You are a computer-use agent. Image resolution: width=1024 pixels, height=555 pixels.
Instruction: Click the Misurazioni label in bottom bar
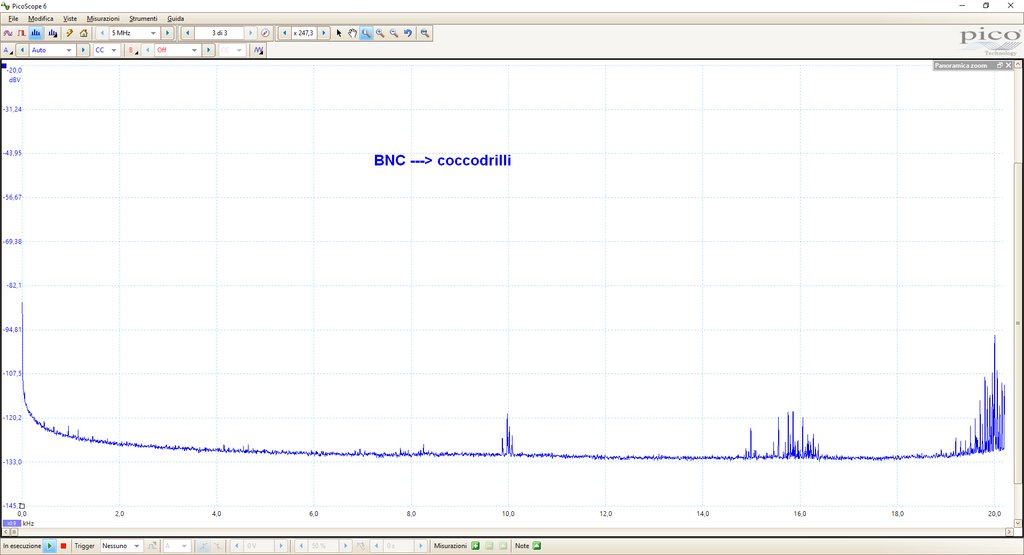pyautogui.click(x=450, y=546)
